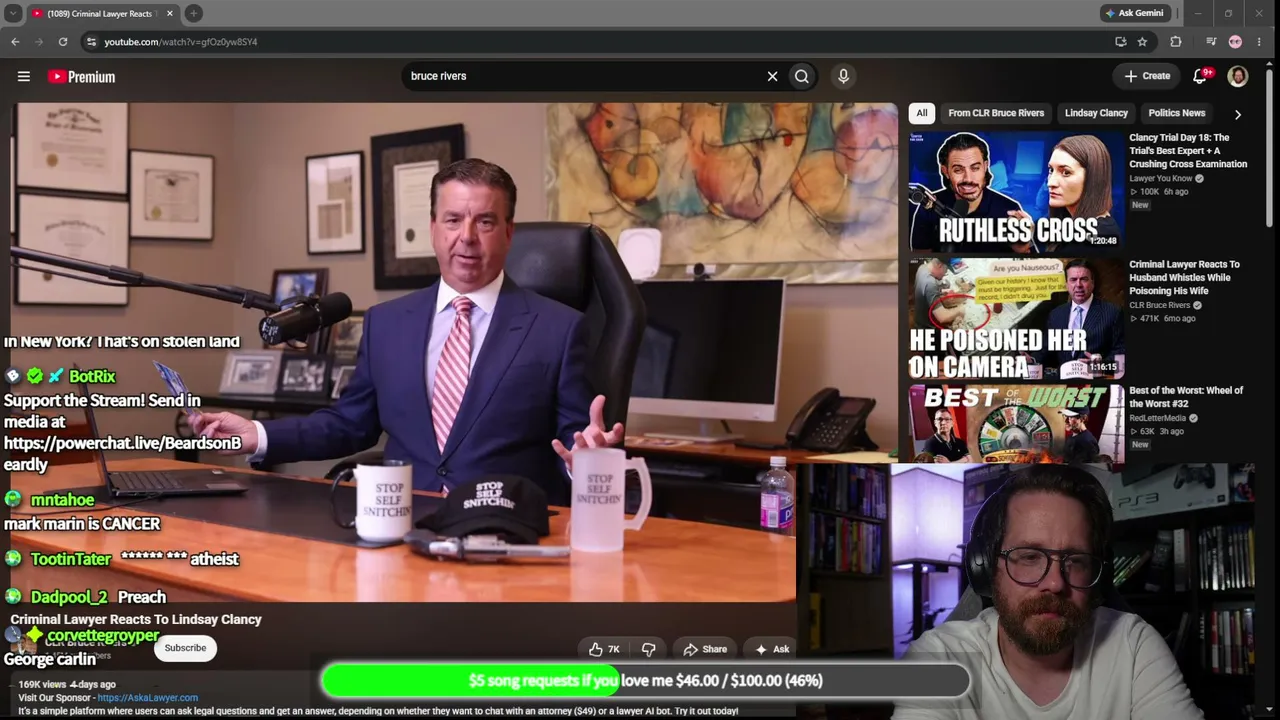This screenshot has width=1280, height=720.
Task: Open a new browser tab
Action: click(193, 13)
